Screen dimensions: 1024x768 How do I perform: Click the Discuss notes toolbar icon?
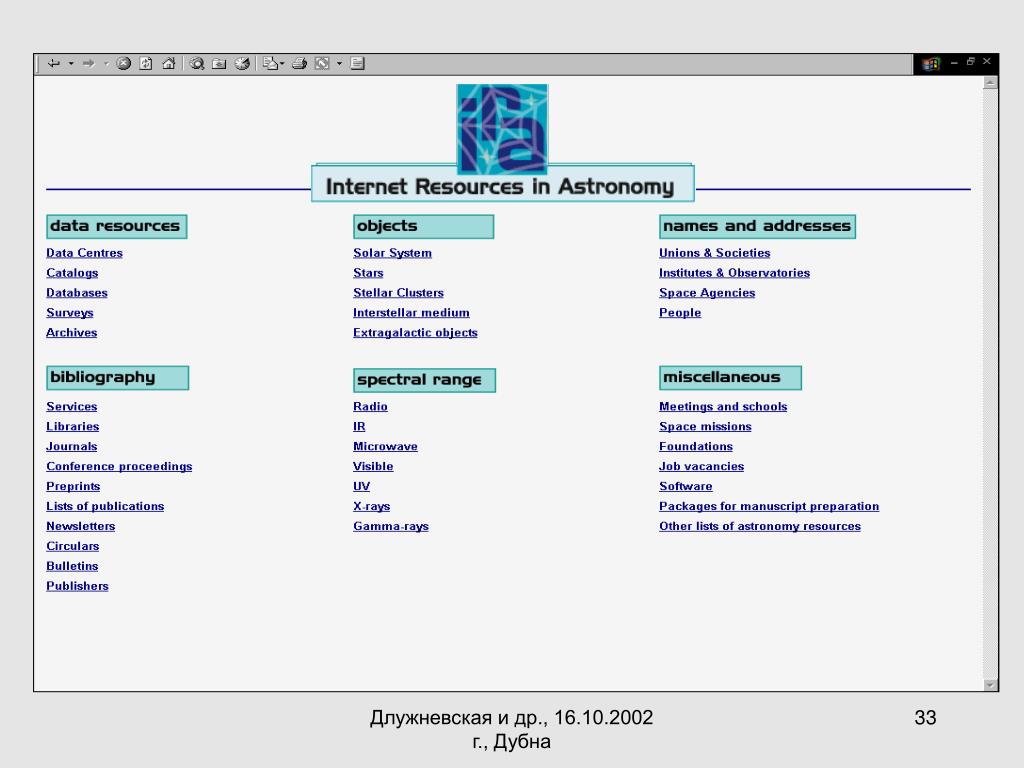pyautogui.click(x=357, y=63)
